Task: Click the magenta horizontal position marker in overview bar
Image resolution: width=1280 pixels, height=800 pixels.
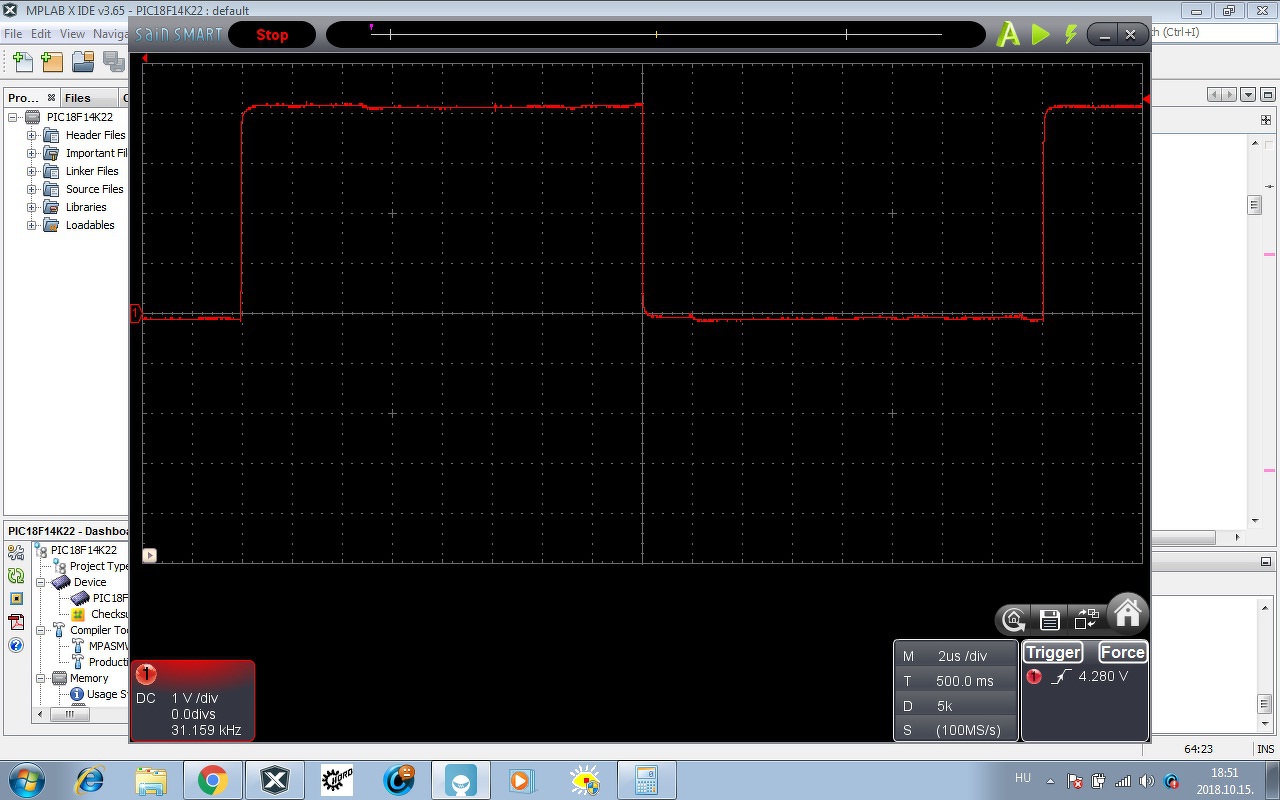Action: click(372, 27)
